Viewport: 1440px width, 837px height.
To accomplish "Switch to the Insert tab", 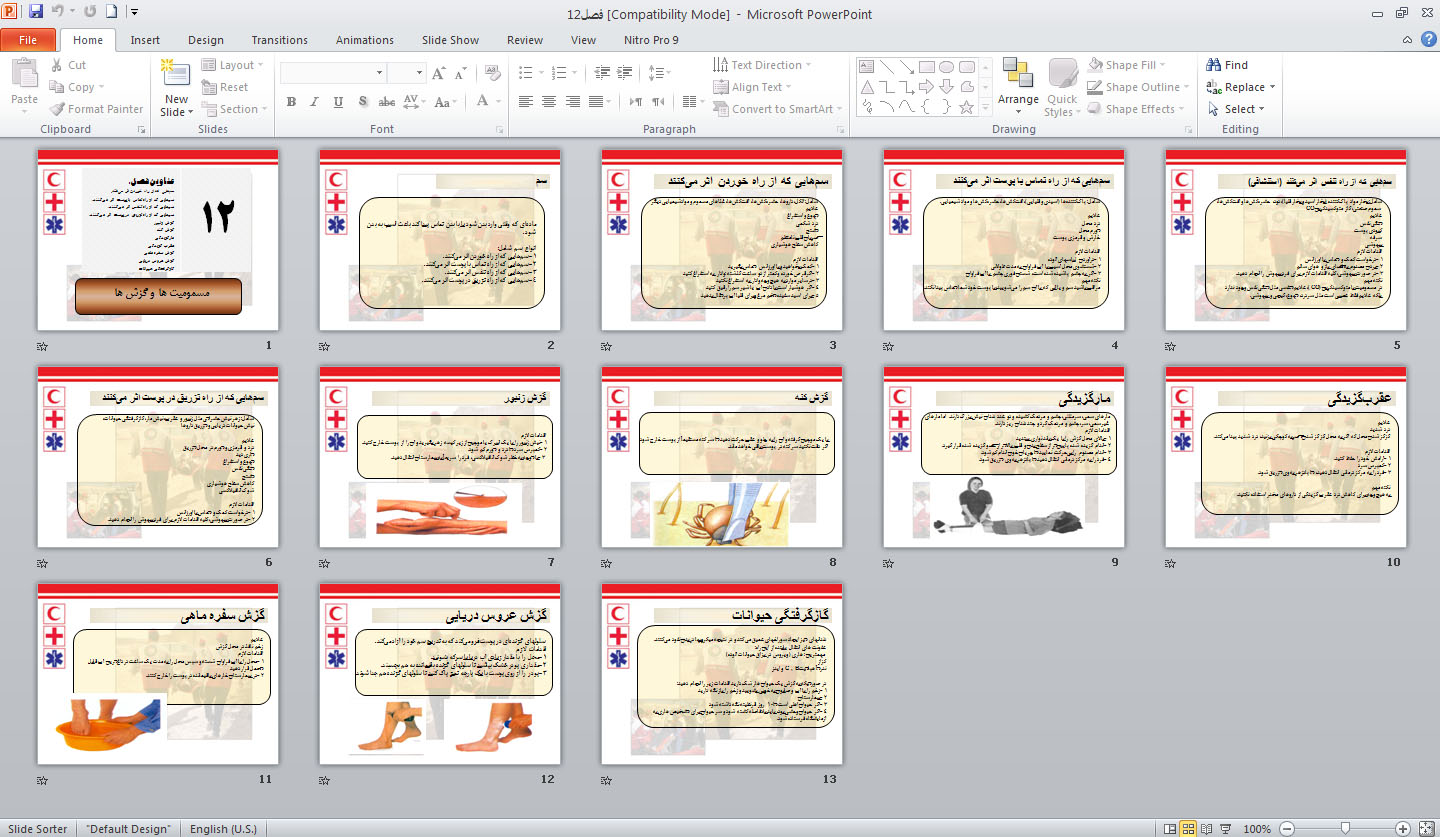I will point(145,40).
